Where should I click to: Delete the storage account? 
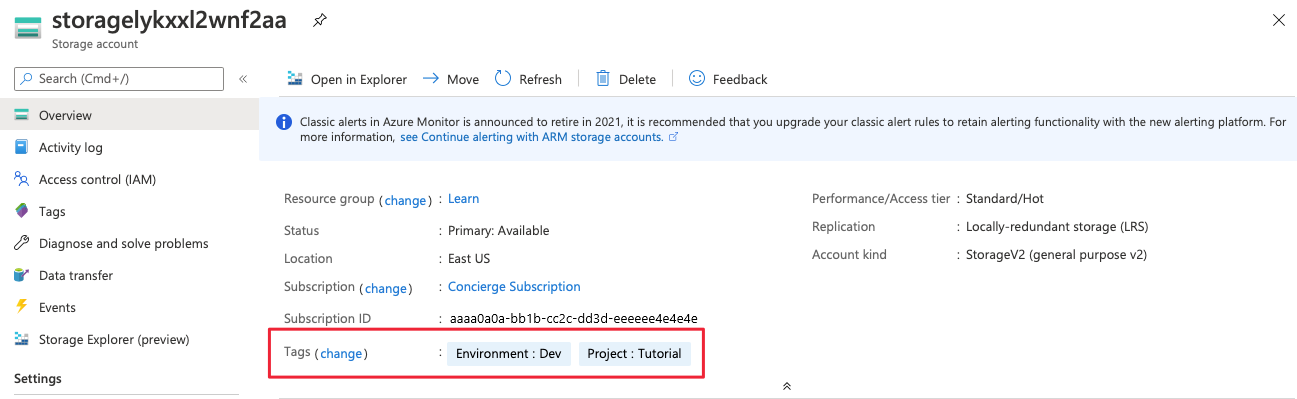(x=626, y=79)
